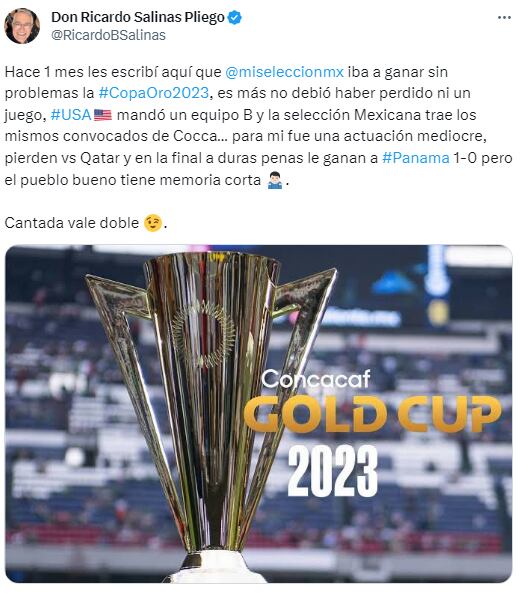Follow the @miseleccionmx mention link
This screenshot has width=520, height=597.
click(x=285, y=72)
